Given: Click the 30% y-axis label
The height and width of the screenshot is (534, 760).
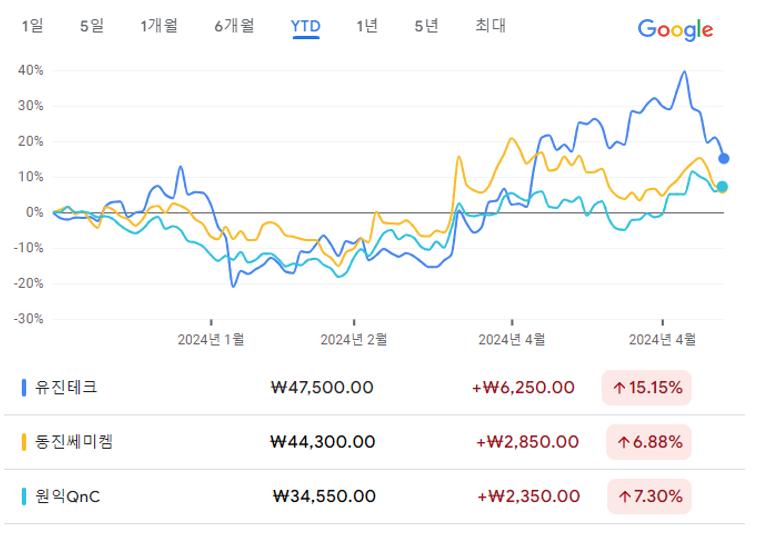Looking at the screenshot, I should (31, 106).
